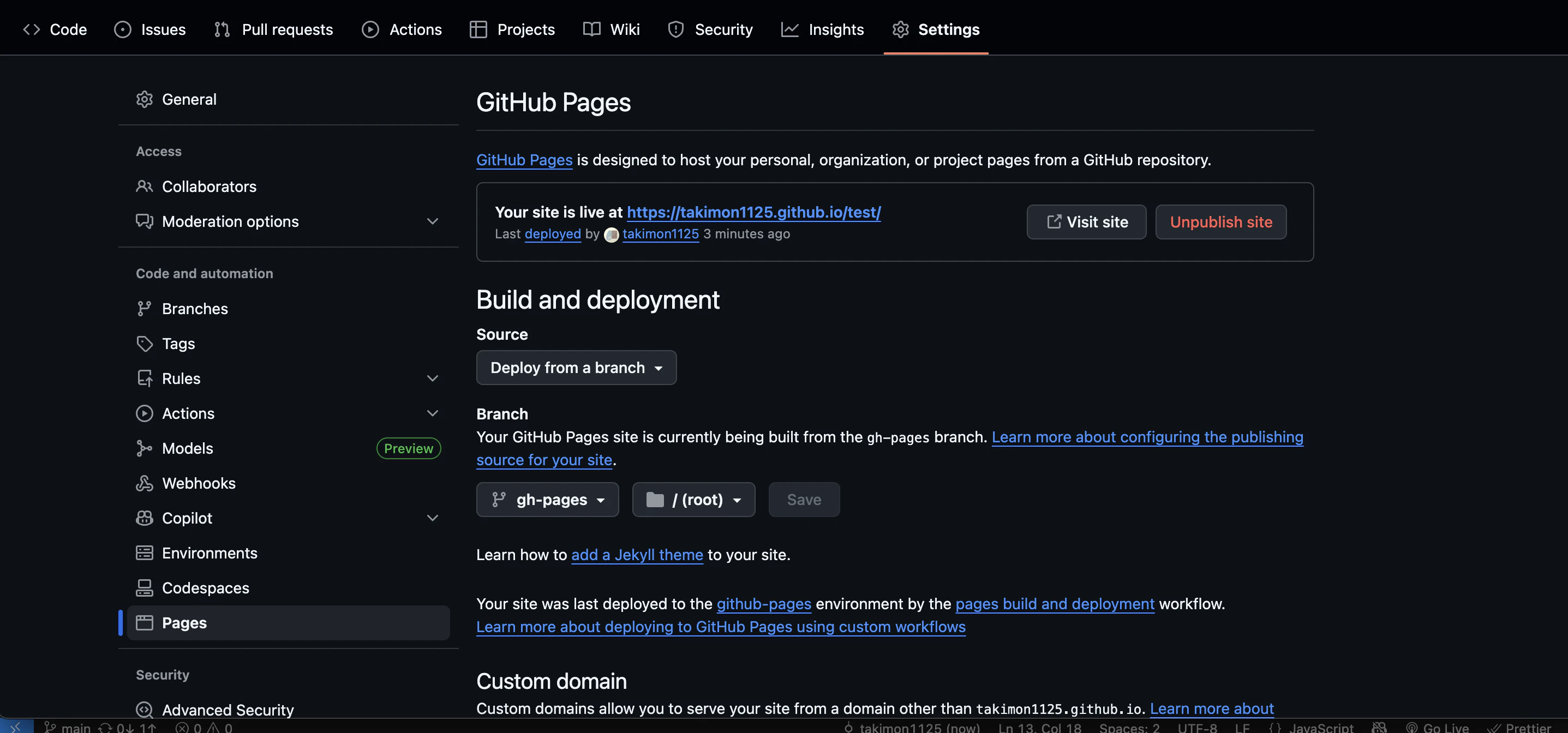Image resolution: width=1568 pixels, height=733 pixels.
Task: Open the live site URL takimon1125.github.io/test
Action: [x=753, y=212]
